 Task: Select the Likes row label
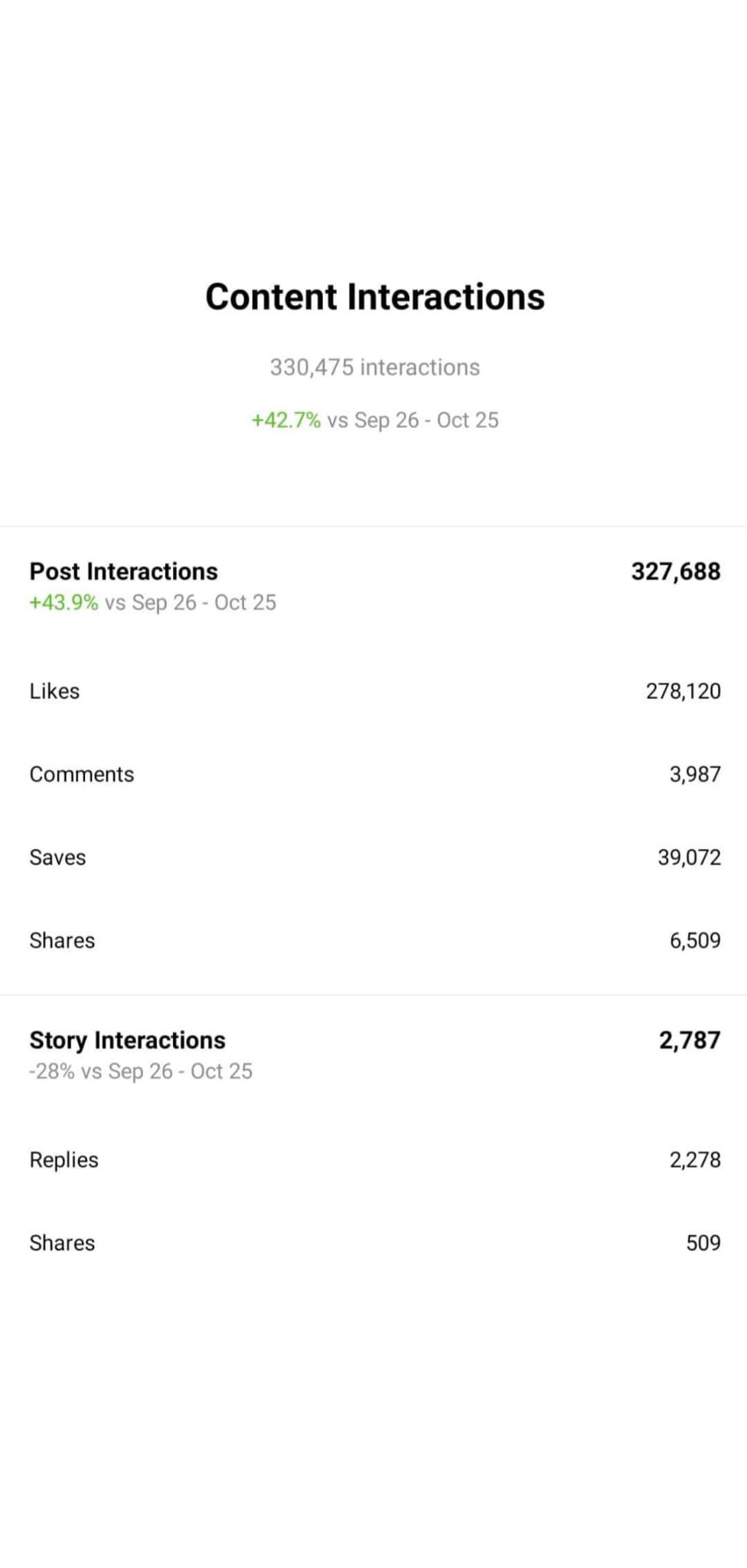(54, 691)
